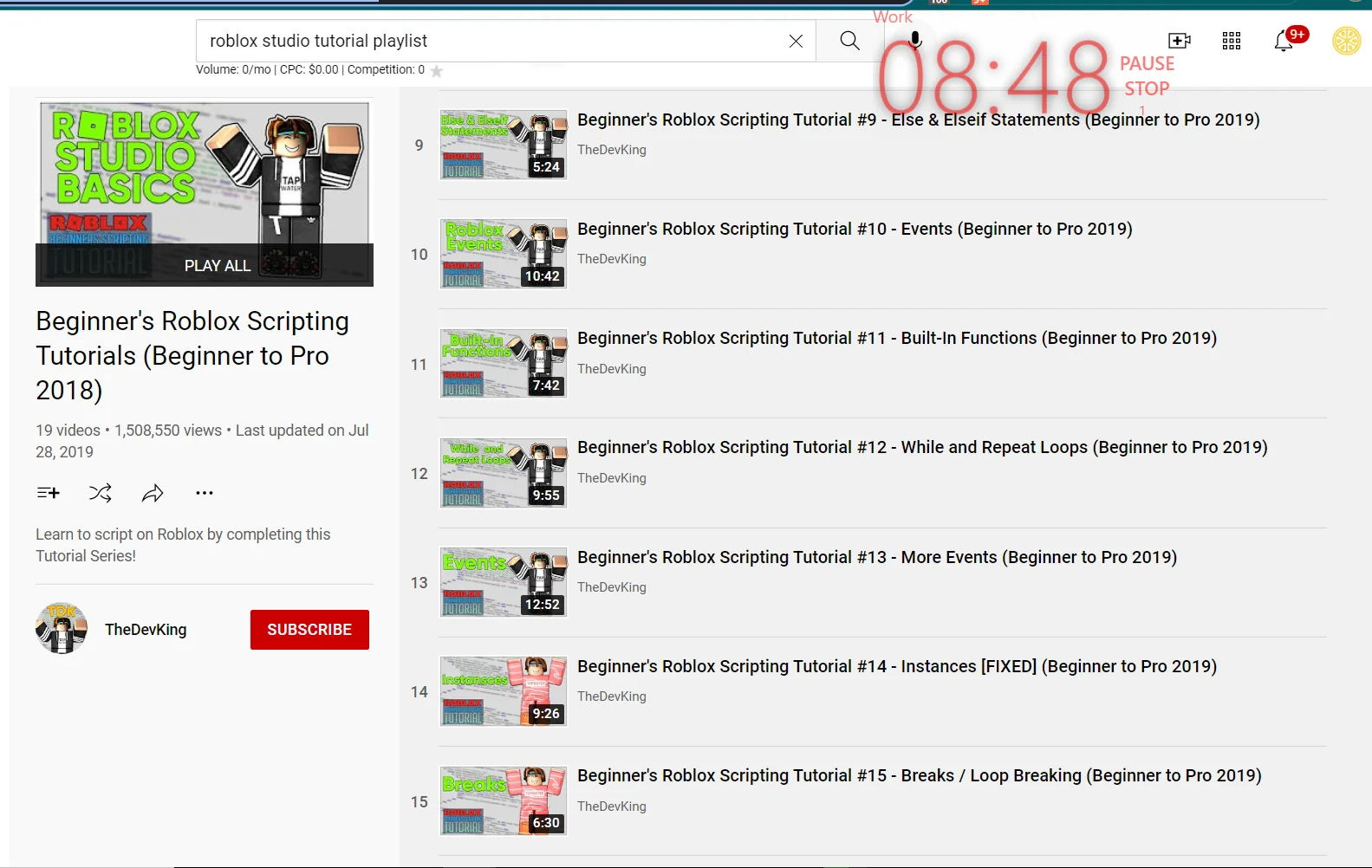This screenshot has width=1372, height=868.
Task: Open Tutorial #11 Built-In Functions thumbnail
Action: [x=503, y=363]
